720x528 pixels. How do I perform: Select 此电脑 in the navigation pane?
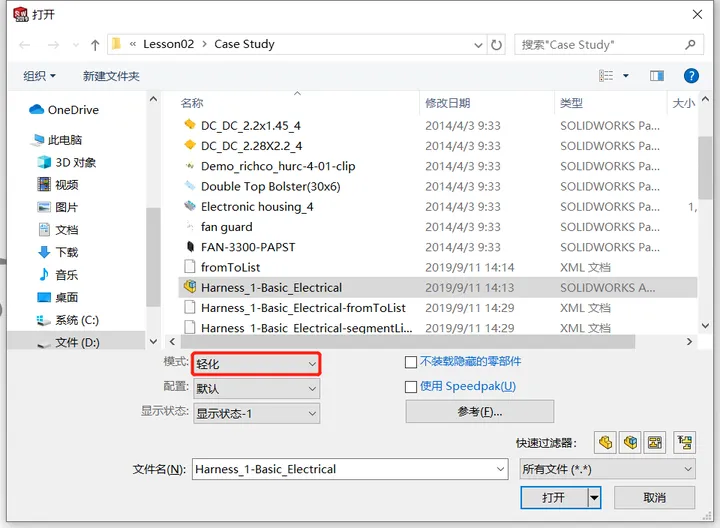pyautogui.click(x=58, y=140)
